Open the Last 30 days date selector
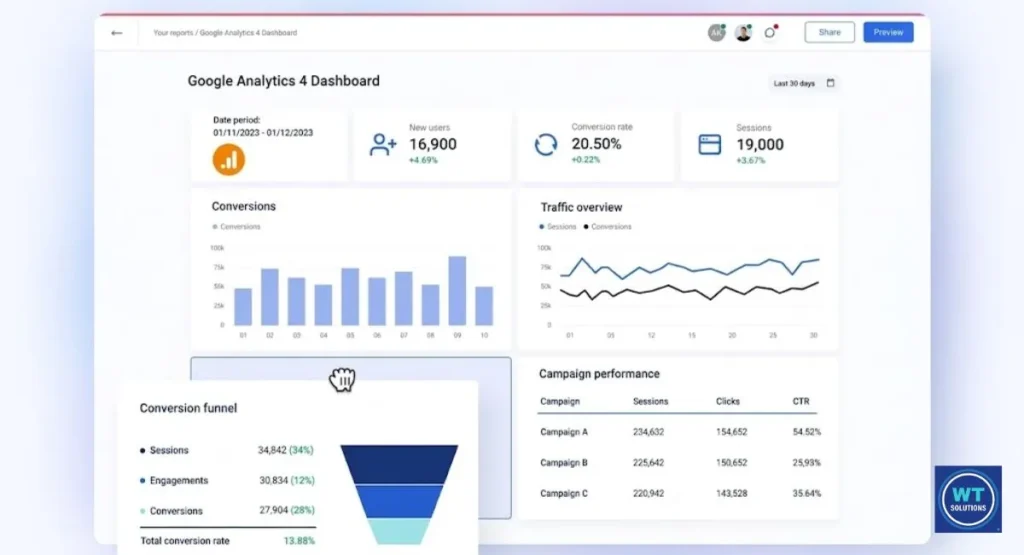This screenshot has height=555, width=1024. 804,83
